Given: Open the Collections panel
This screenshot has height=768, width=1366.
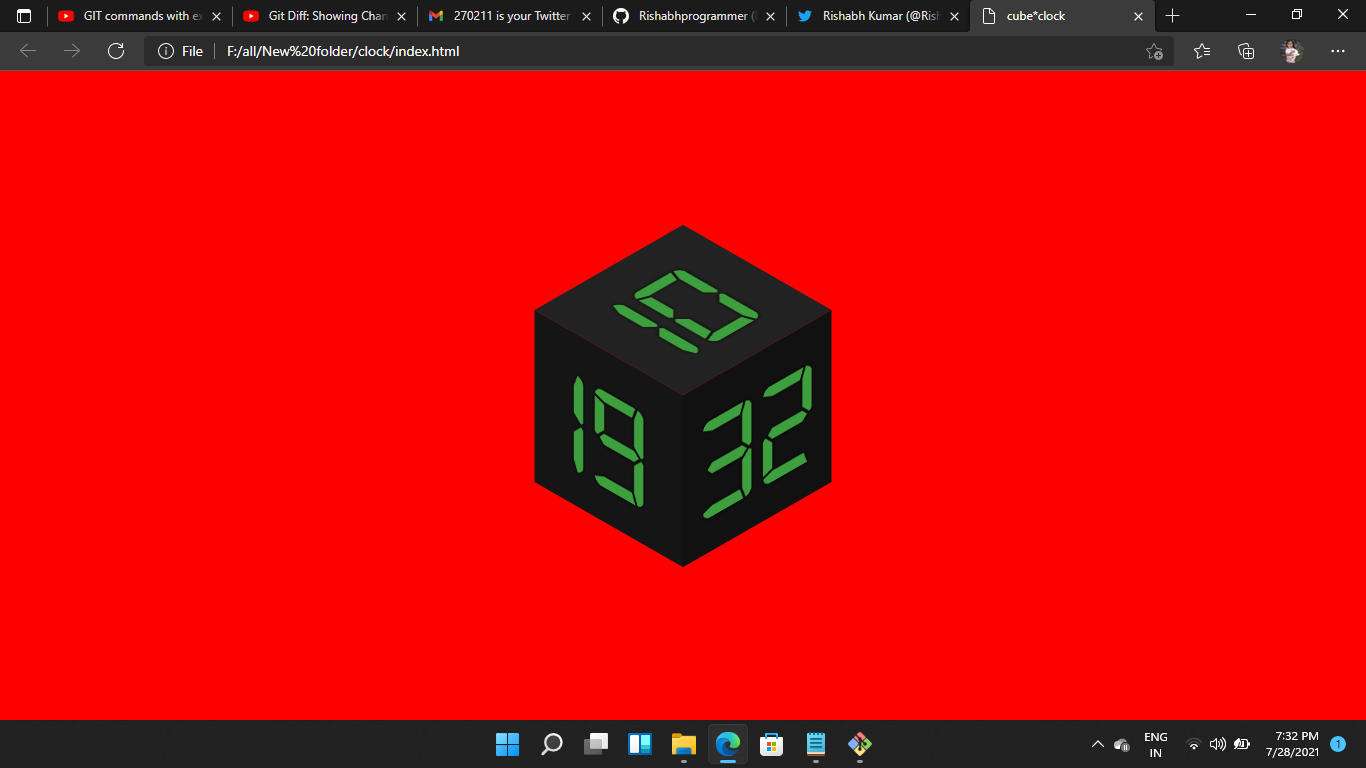Looking at the screenshot, I should pos(1246,51).
